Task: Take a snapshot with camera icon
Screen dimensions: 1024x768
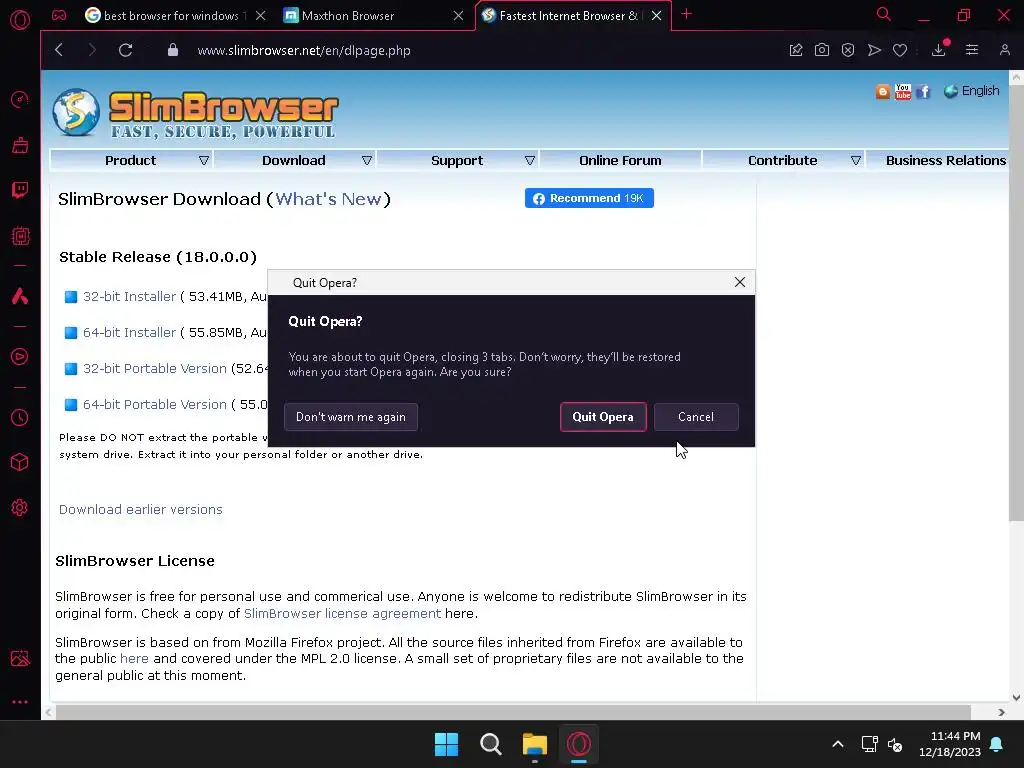Action: coord(822,50)
